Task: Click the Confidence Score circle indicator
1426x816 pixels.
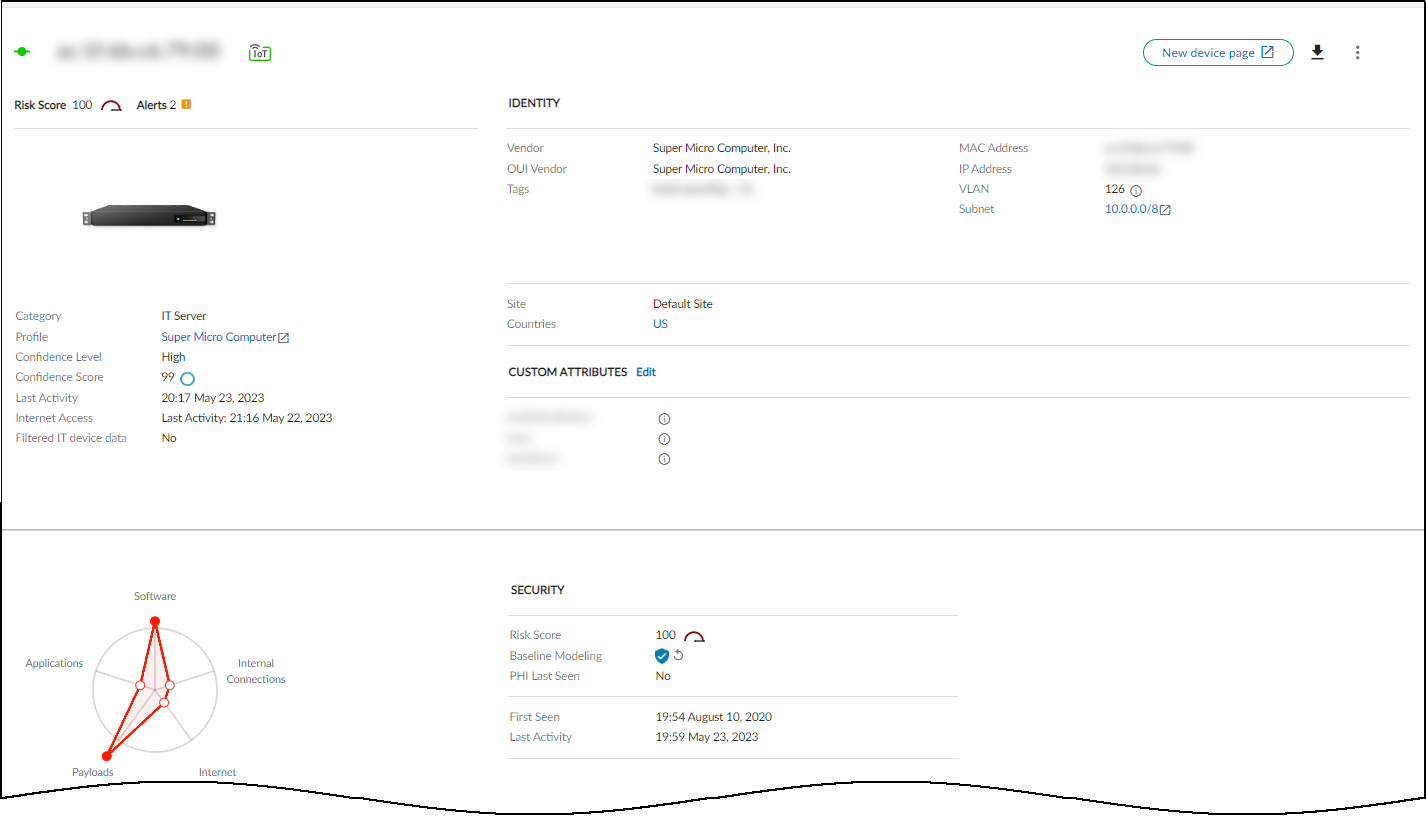Action: (x=187, y=378)
